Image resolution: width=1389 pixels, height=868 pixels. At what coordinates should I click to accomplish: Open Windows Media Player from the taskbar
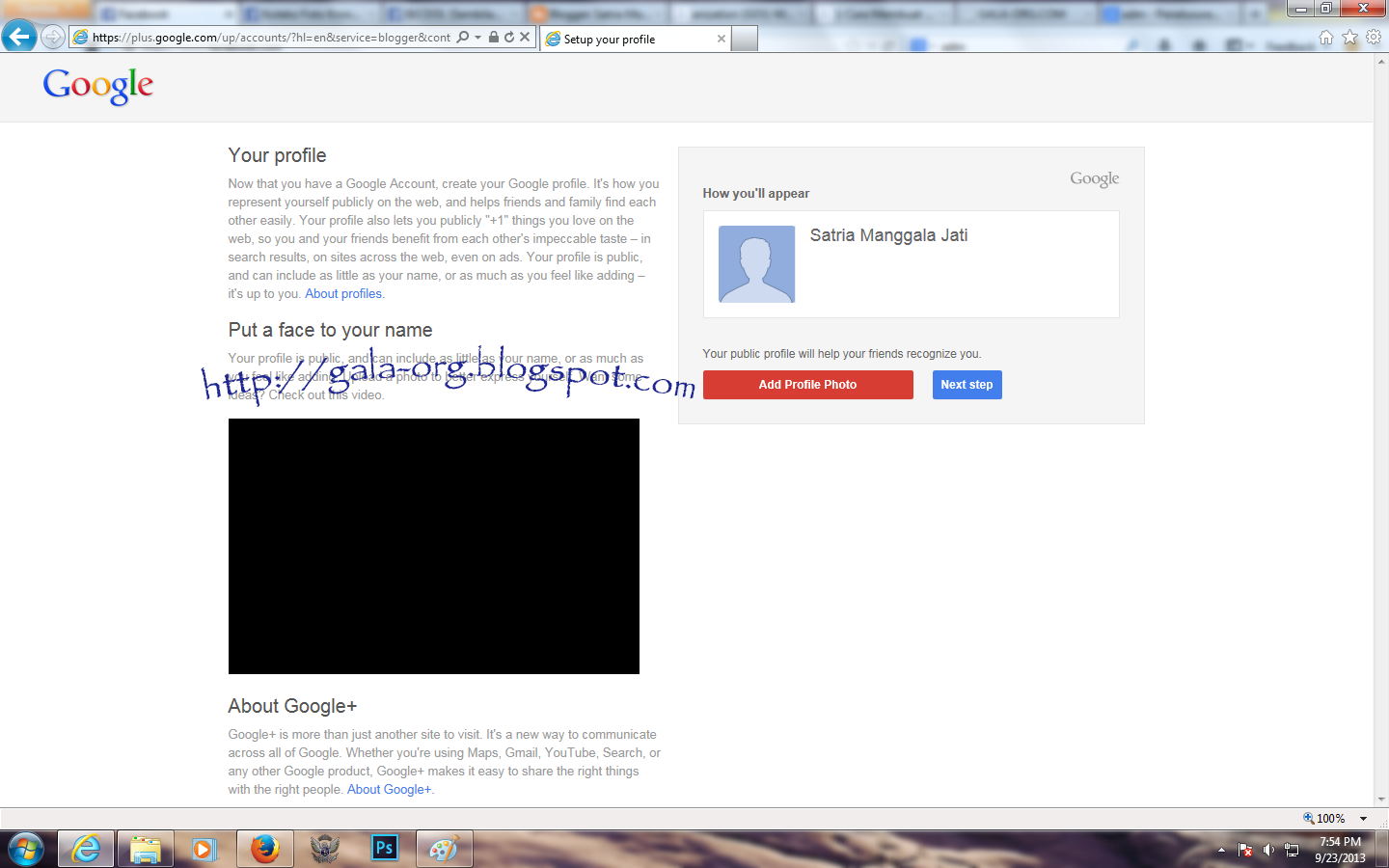(204, 849)
